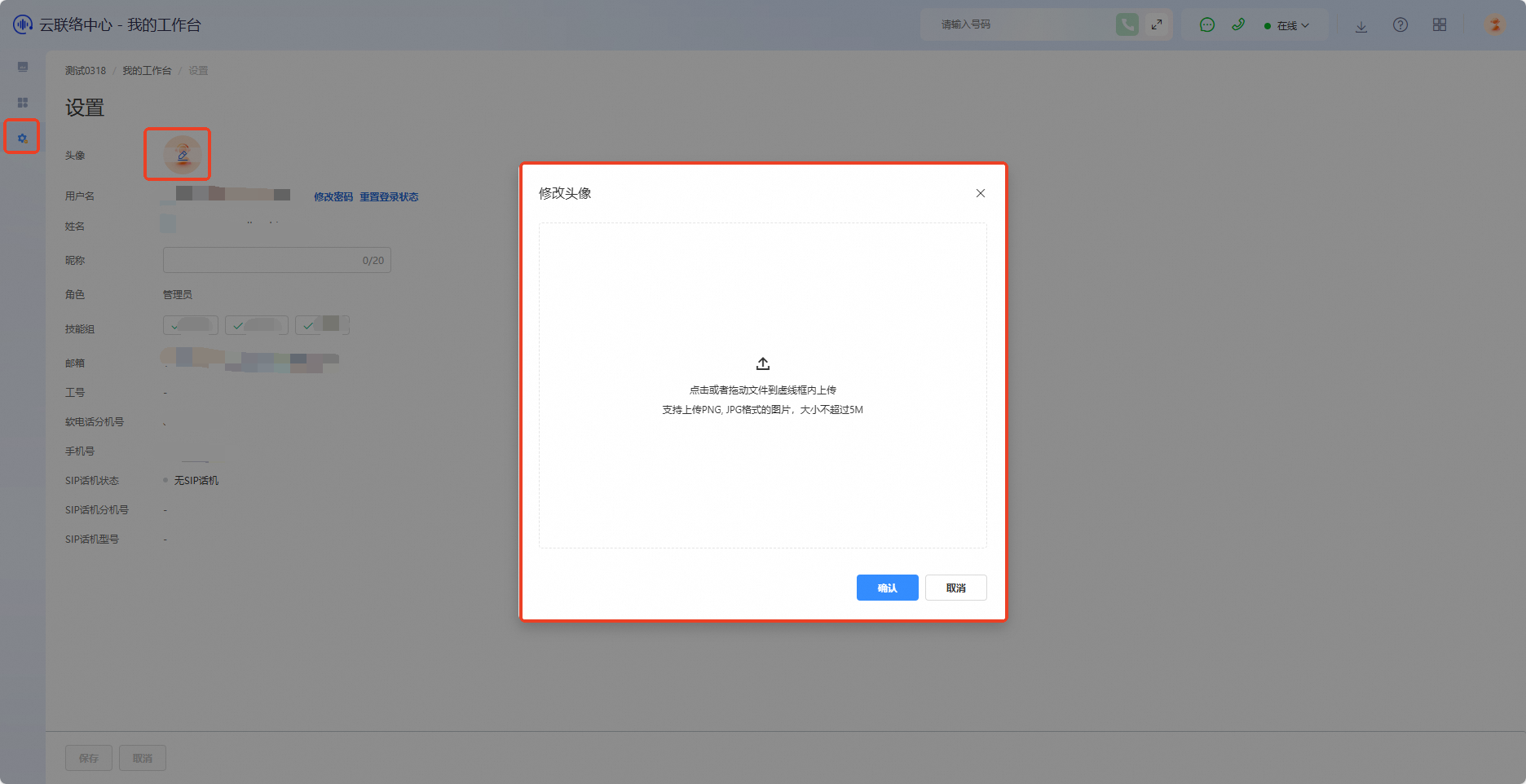The width and height of the screenshot is (1526, 784).
Task: Click the avatar edit pencil icon
Action: 183,155
